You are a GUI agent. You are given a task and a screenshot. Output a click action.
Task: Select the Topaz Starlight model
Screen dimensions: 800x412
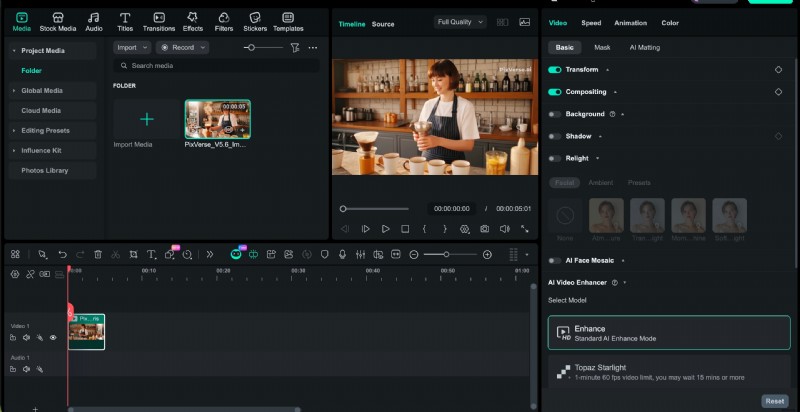[669, 372]
